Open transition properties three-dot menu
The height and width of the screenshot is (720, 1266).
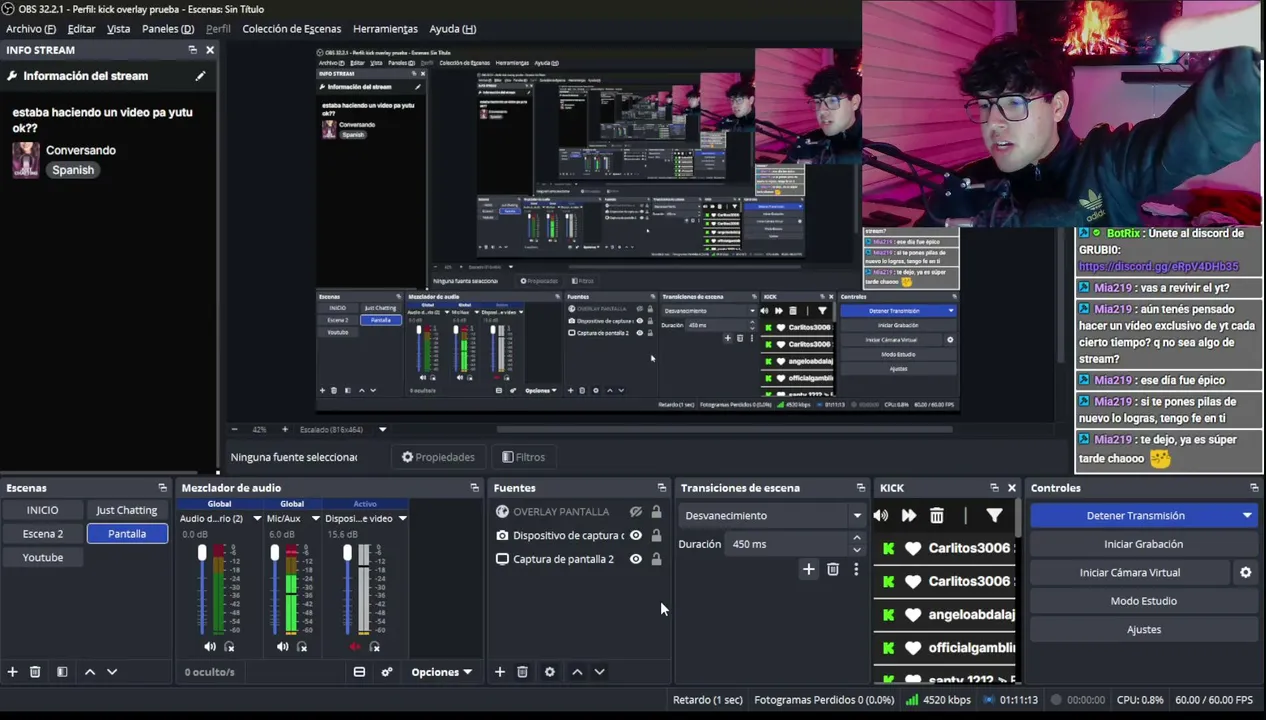(856, 570)
